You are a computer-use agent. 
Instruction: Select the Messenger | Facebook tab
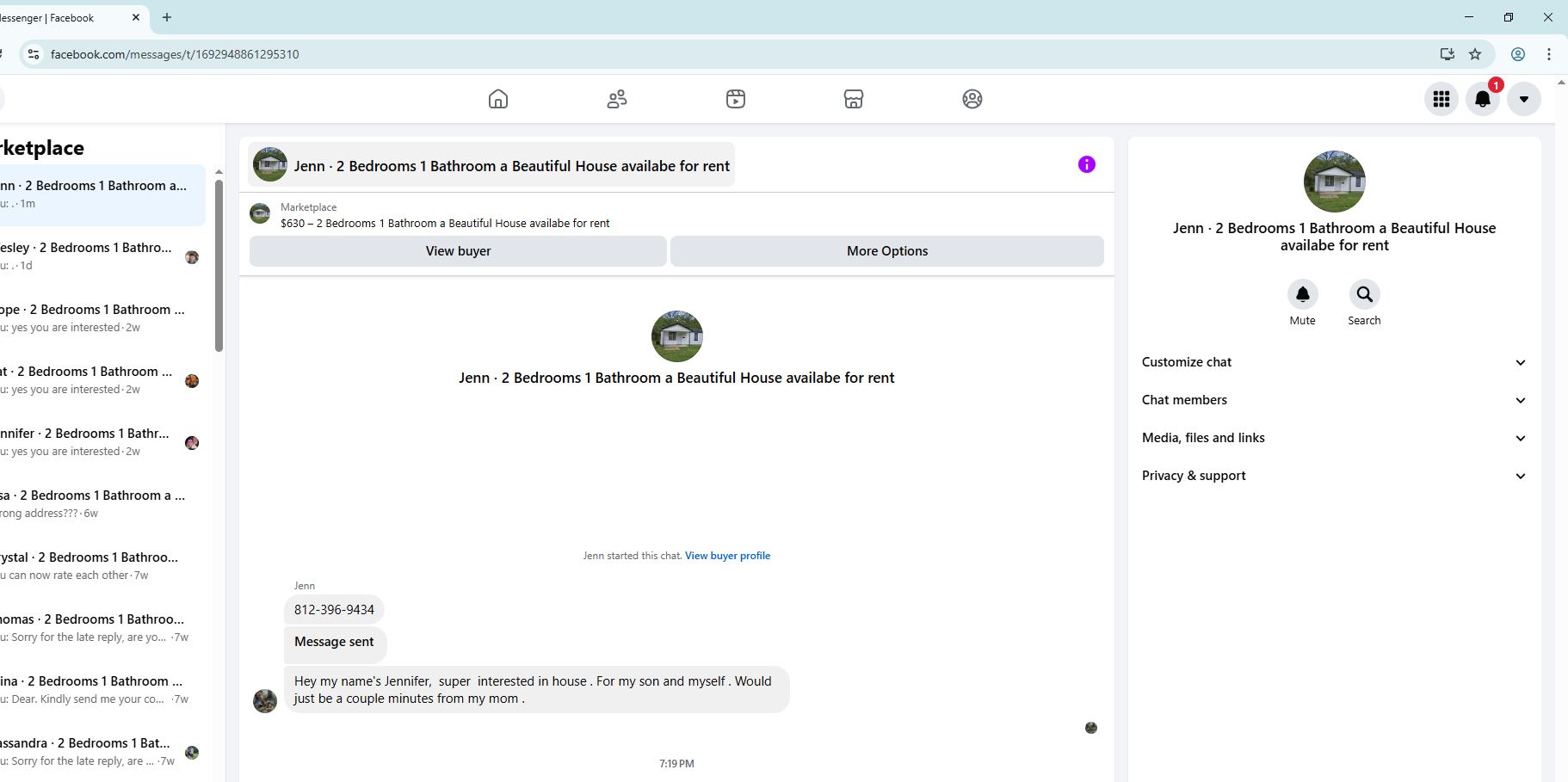[x=60, y=17]
